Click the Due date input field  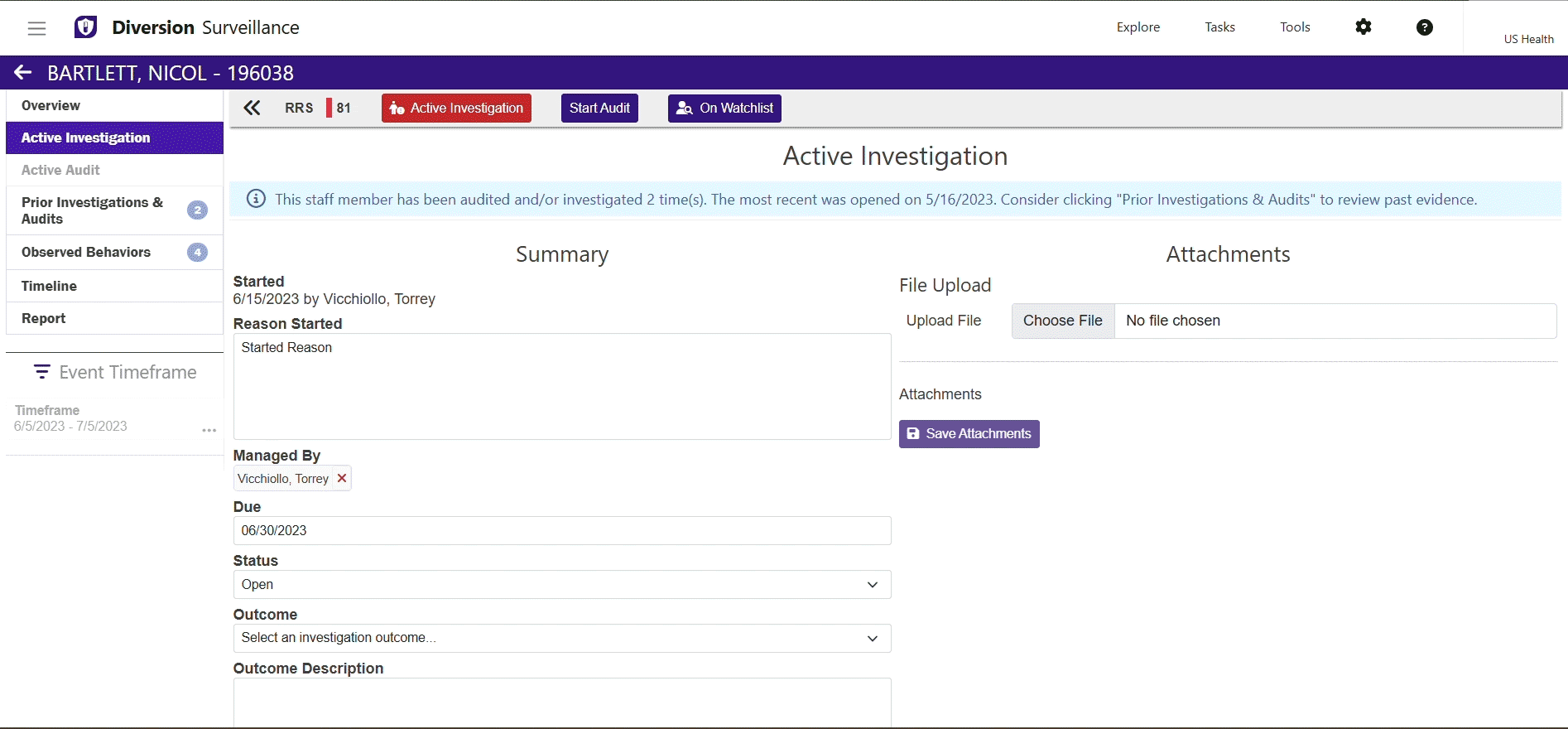pyautogui.click(x=561, y=531)
